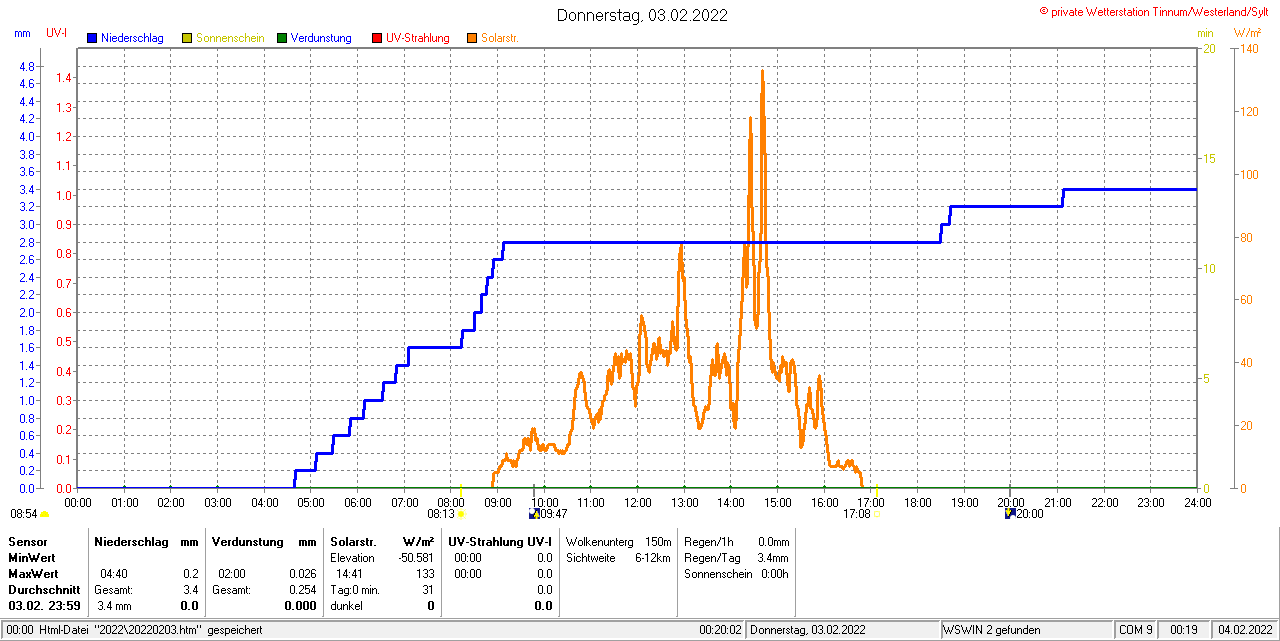Click the 08:54 time label at bottom left
The height and width of the screenshot is (641, 1280).
coord(24,514)
